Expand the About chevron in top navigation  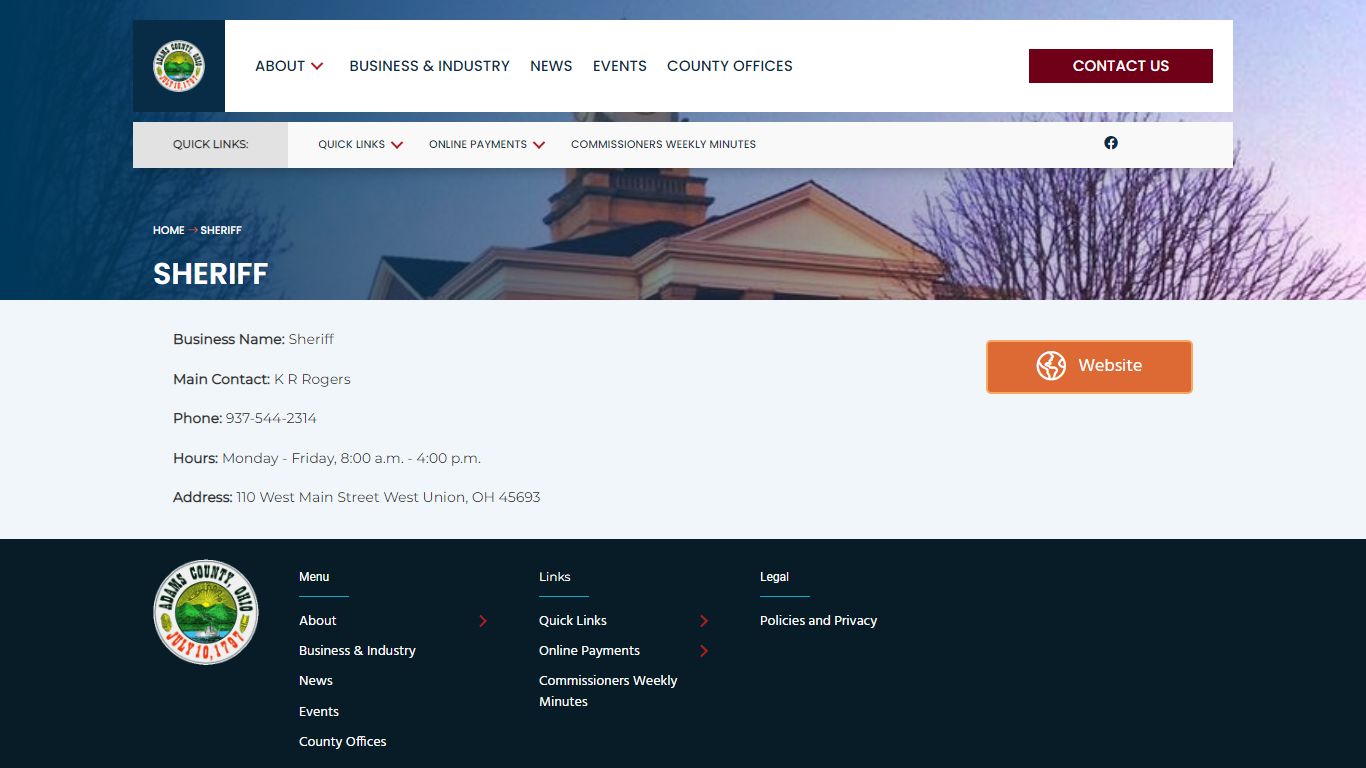point(317,66)
